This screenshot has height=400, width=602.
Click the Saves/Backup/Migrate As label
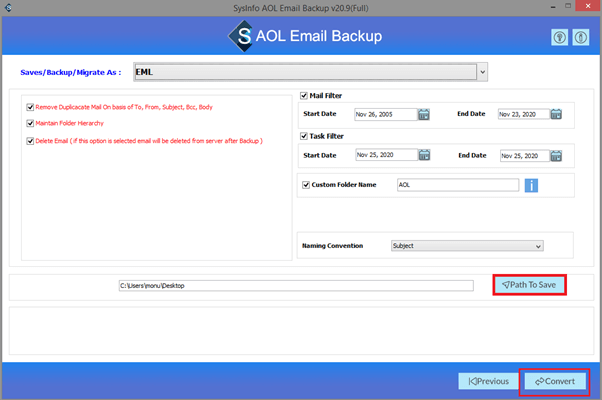click(x=71, y=72)
